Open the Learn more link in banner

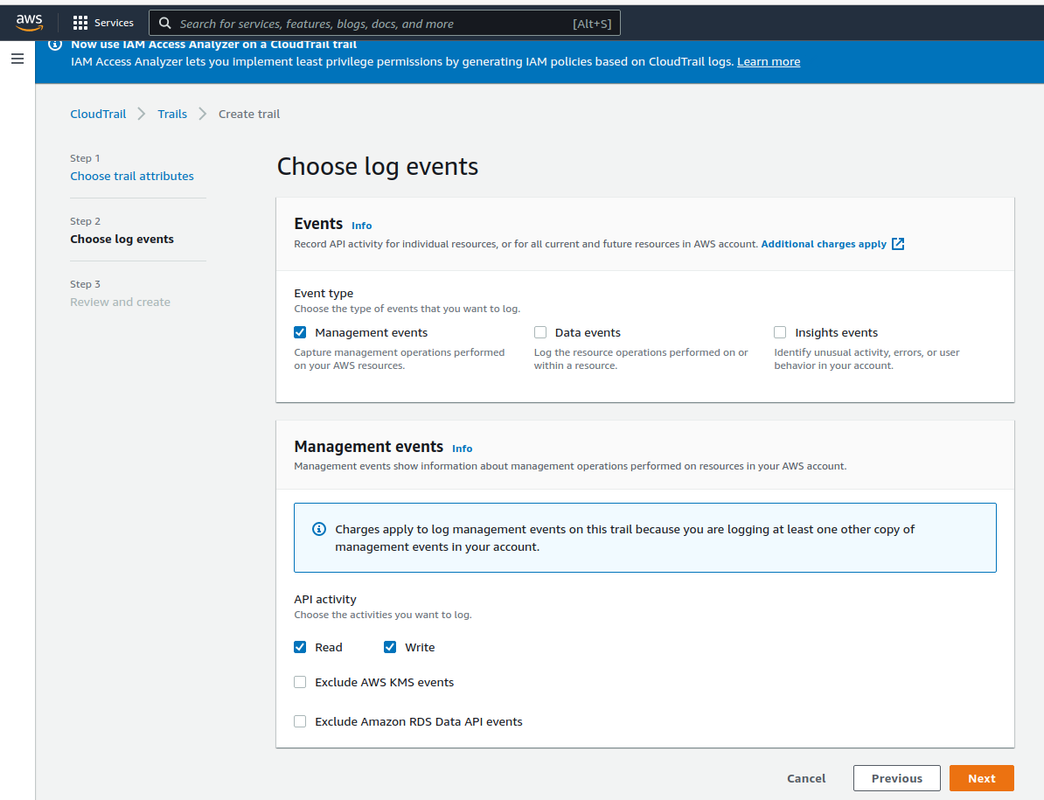pos(768,61)
